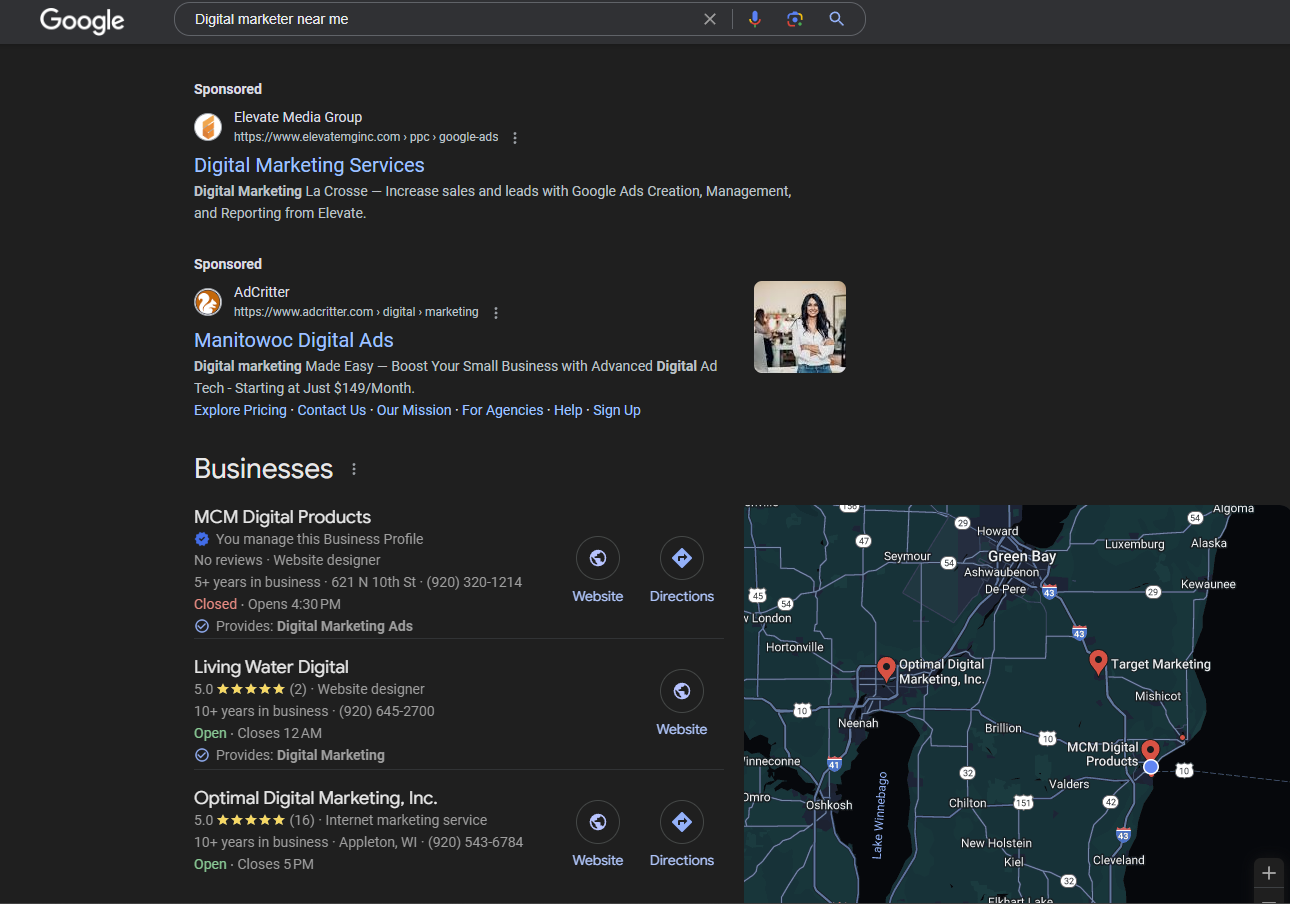Click the AdCritter squirrel favicon

[x=208, y=302]
